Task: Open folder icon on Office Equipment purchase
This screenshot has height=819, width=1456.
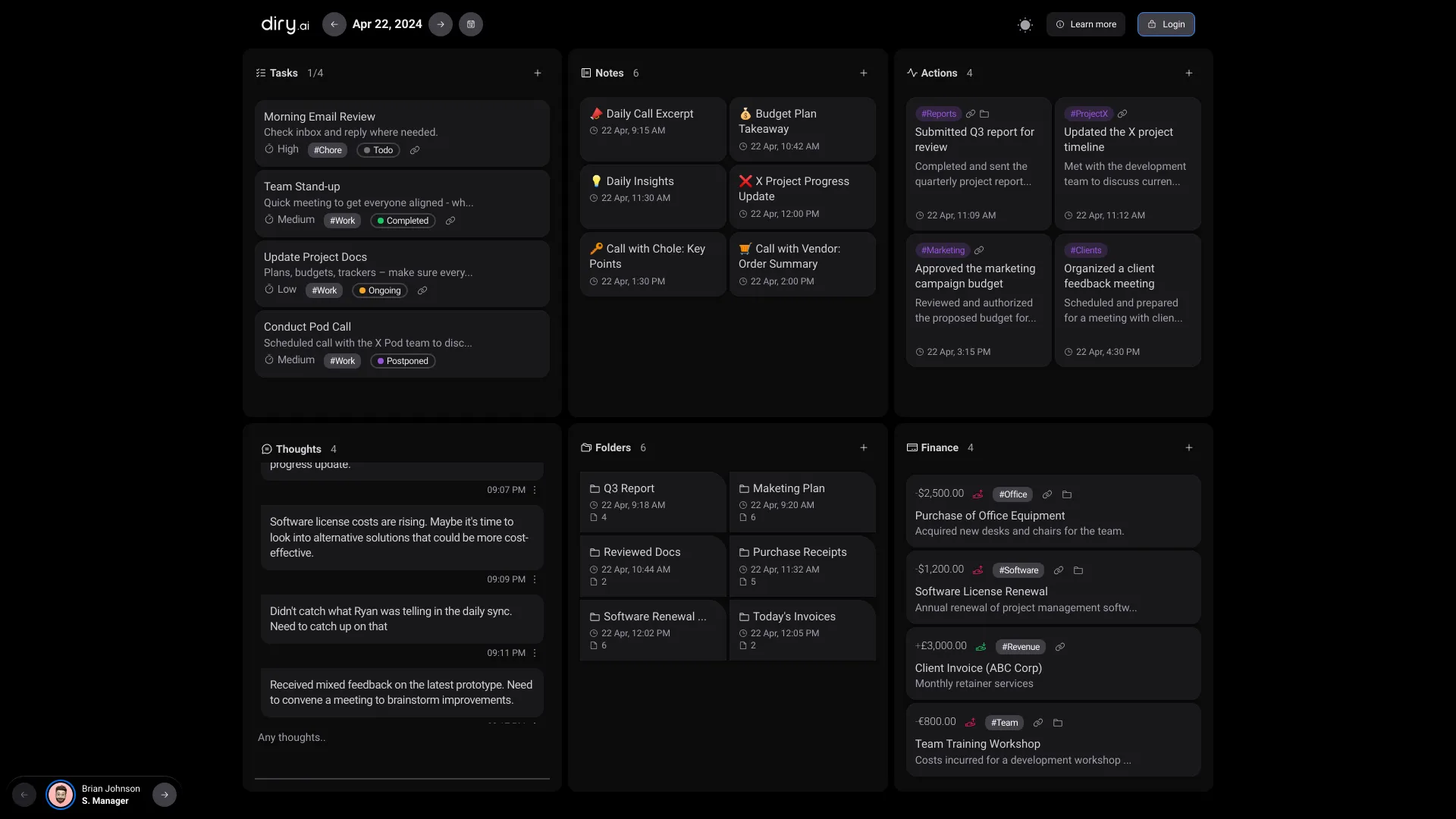Action: click(x=1067, y=494)
